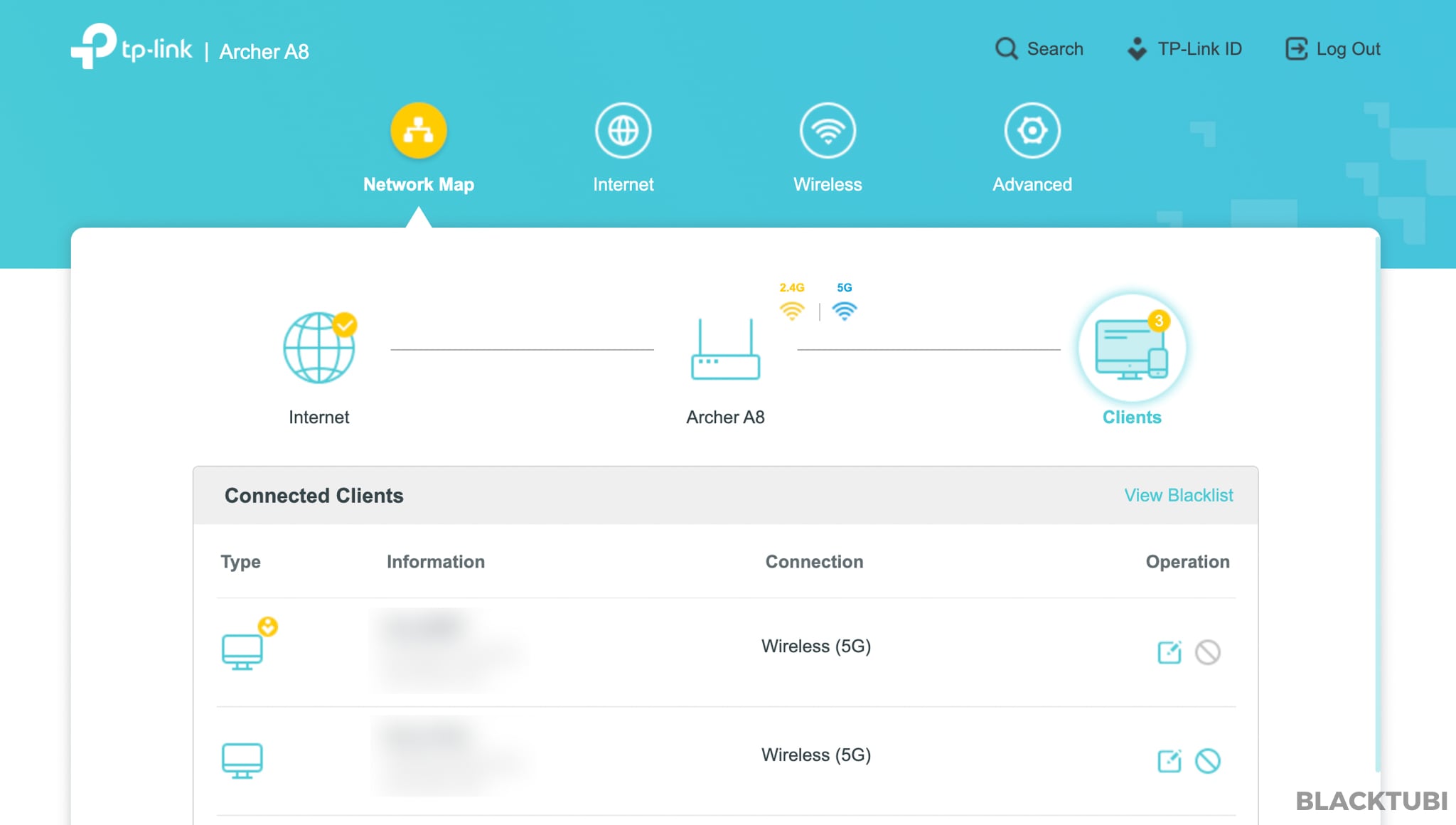Click second row's Wireless (5G) text
1456x825 pixels.
816,755
